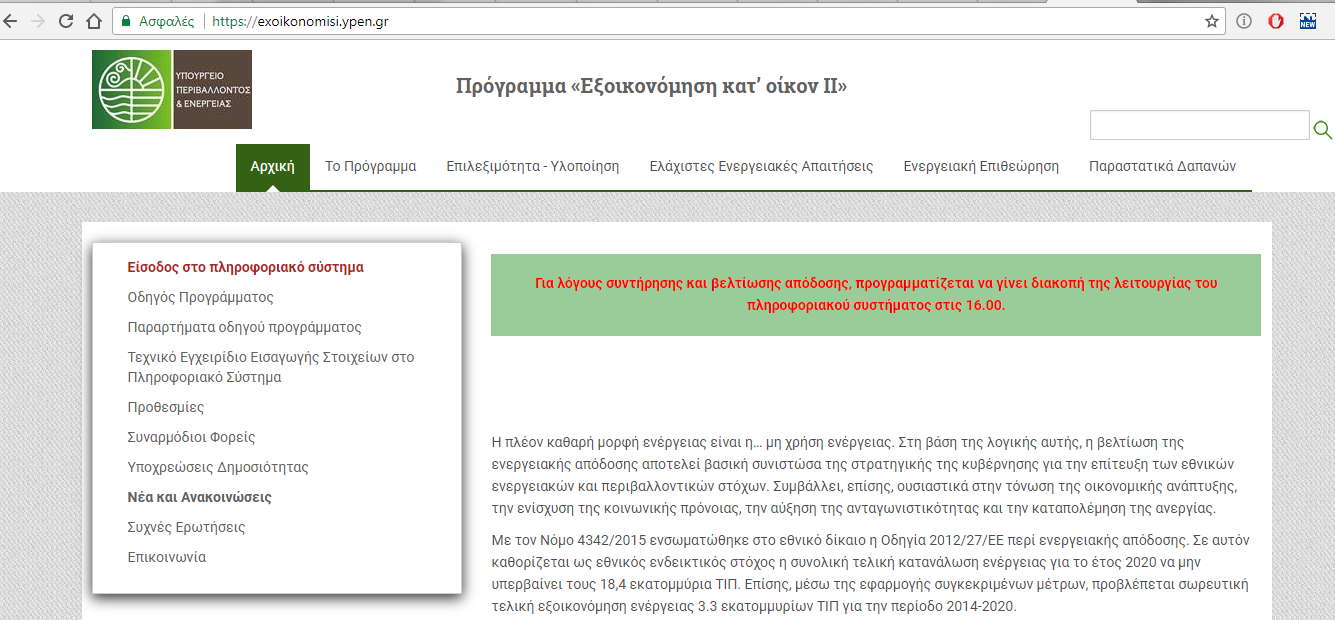Image resolution: width=1335 pixels, height=620 pixels.
Task: Click the Ministry of Environment logo
Action: pyautogui.click(x=172, y=90)
